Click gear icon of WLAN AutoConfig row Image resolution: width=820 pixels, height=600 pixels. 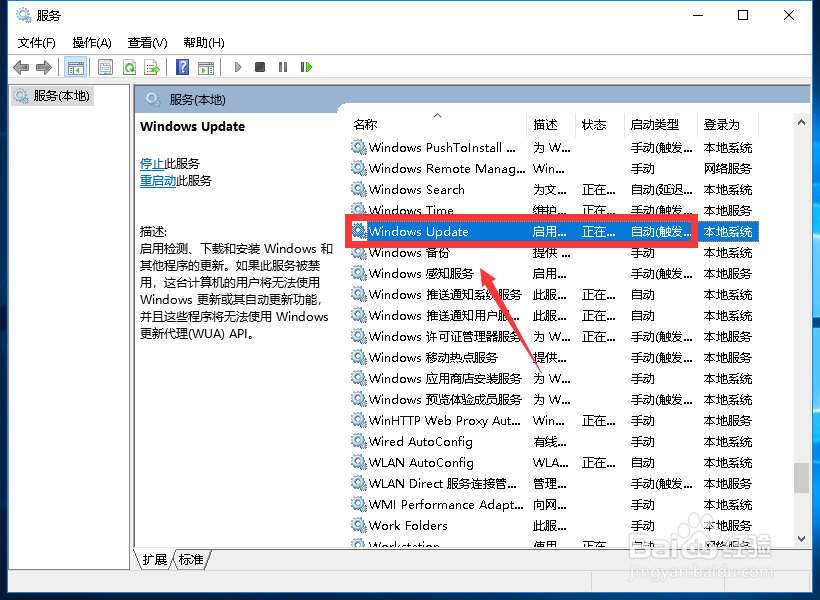[359, 462]
